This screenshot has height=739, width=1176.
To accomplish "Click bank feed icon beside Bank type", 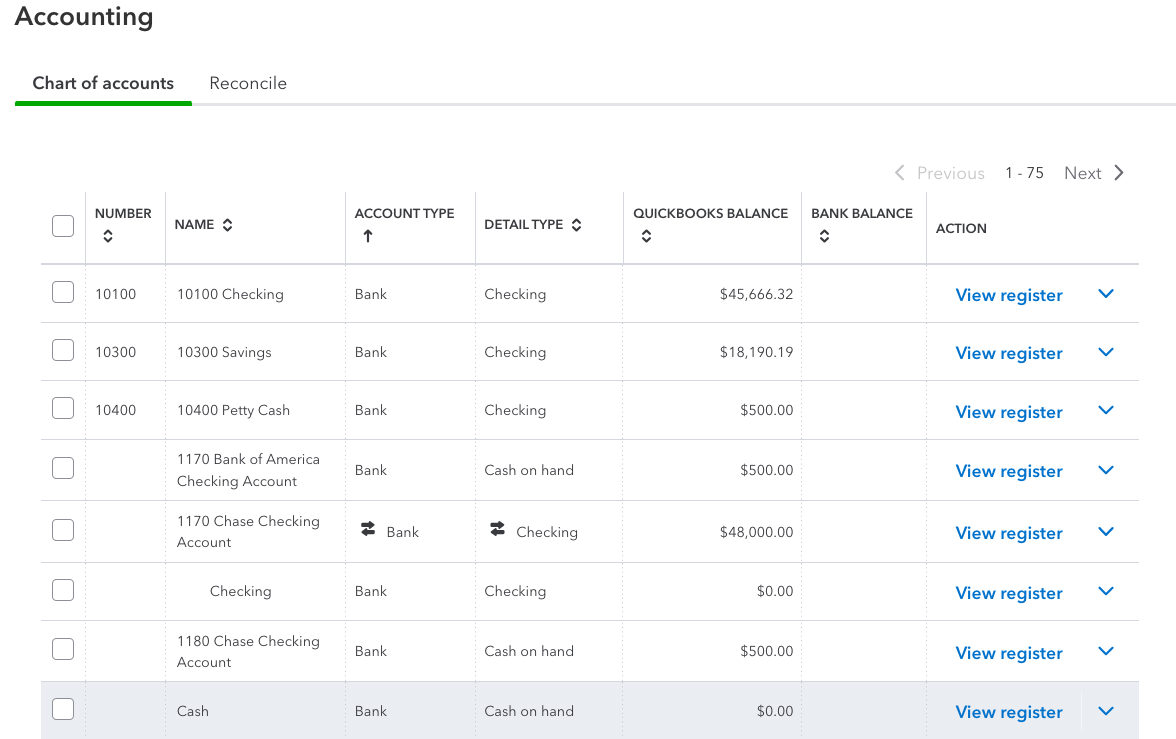I will (368, 530).
